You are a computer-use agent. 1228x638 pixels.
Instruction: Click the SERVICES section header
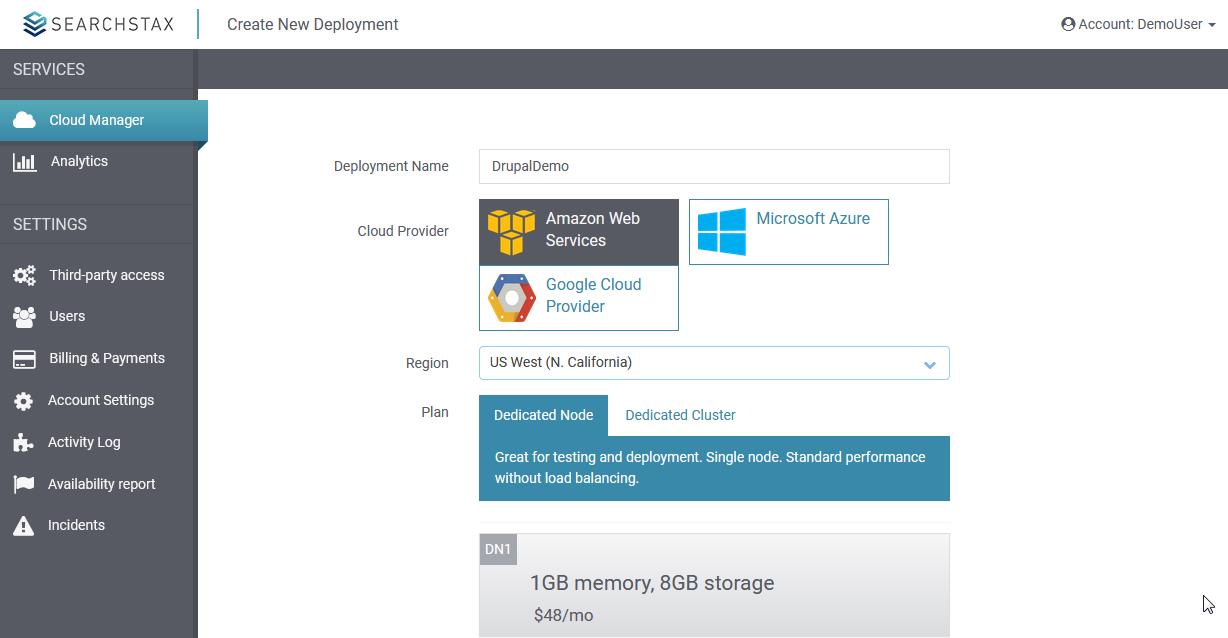[49, 69]
